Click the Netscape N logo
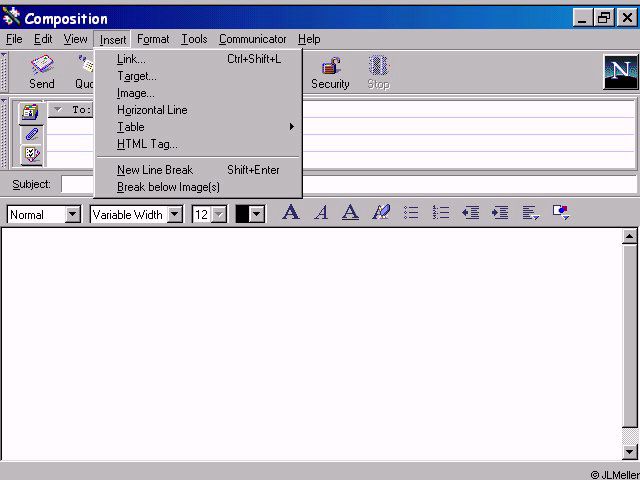 pos(620,72)
